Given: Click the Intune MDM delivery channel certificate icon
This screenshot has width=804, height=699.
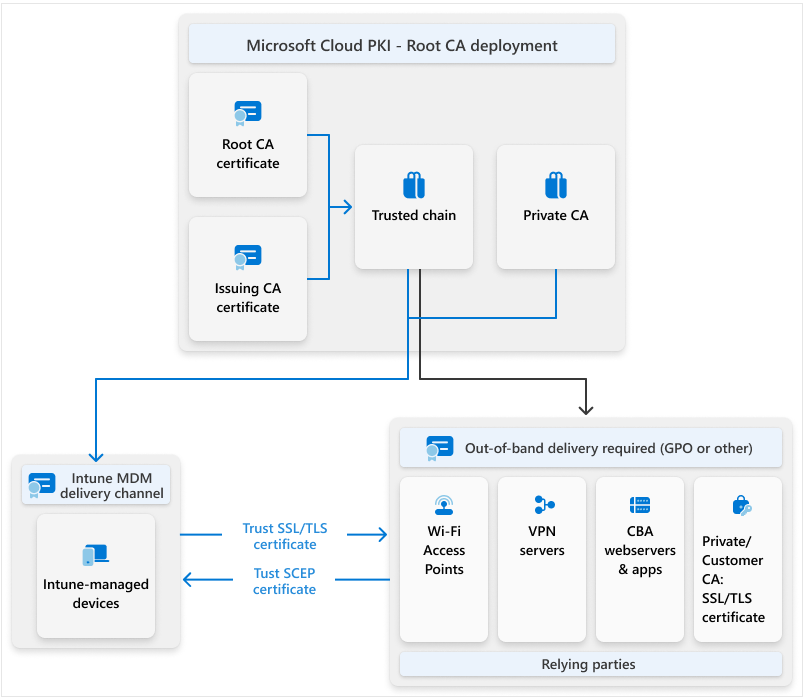Looking at the screenshot, I should click(x=41, y=484).
